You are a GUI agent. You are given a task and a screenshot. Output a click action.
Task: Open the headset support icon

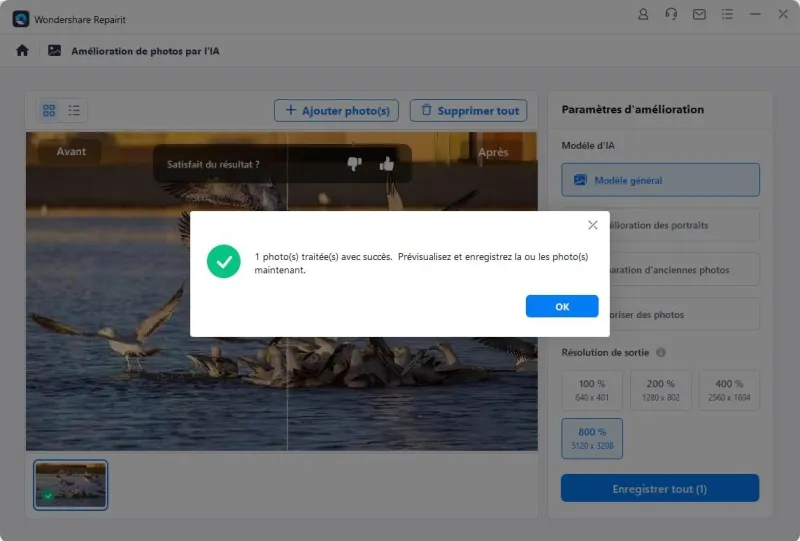pyautogui.click(x=671, y=15)
